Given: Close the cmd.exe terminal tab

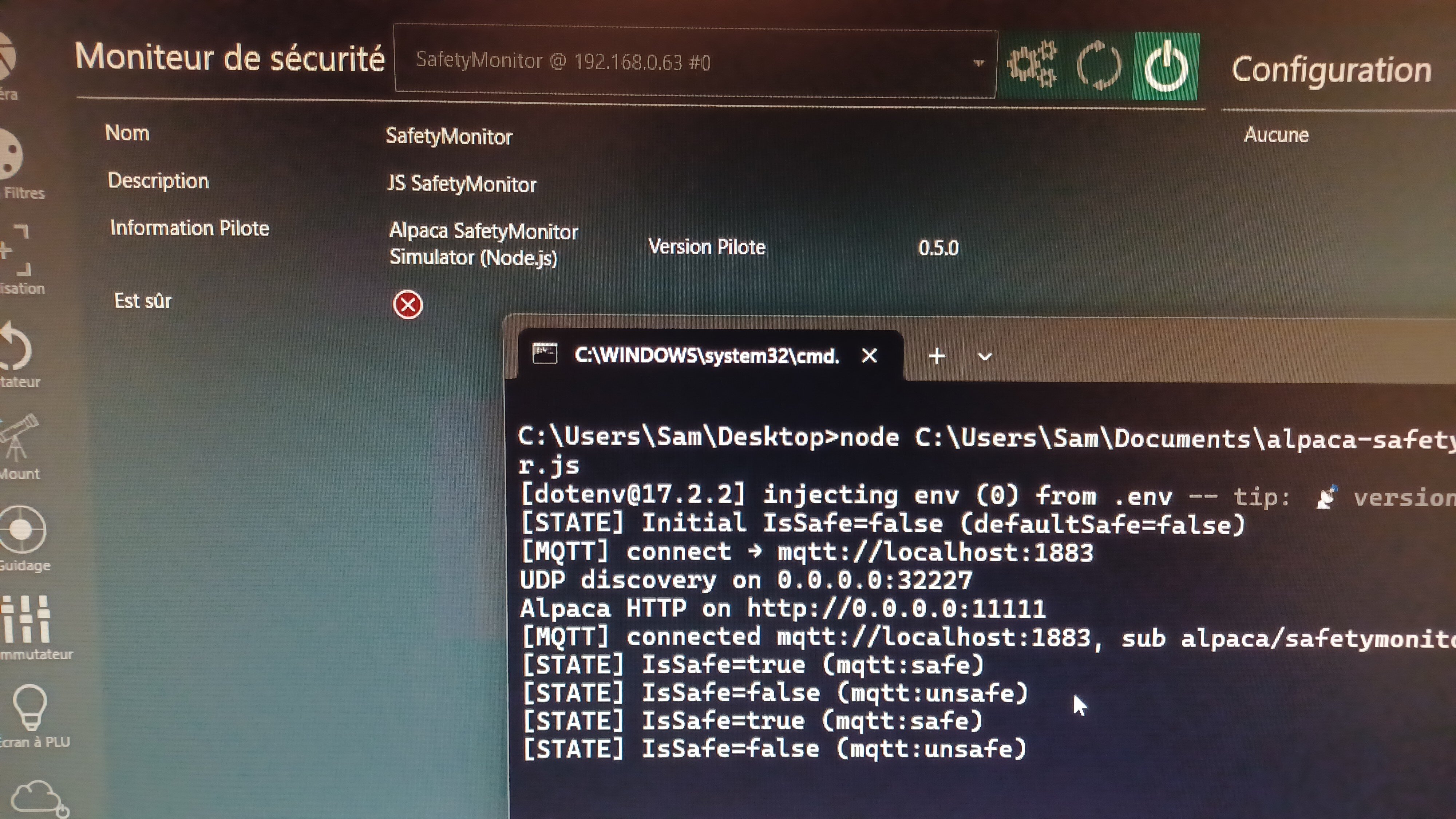Looking at the screenshot, I should (869, 356).
